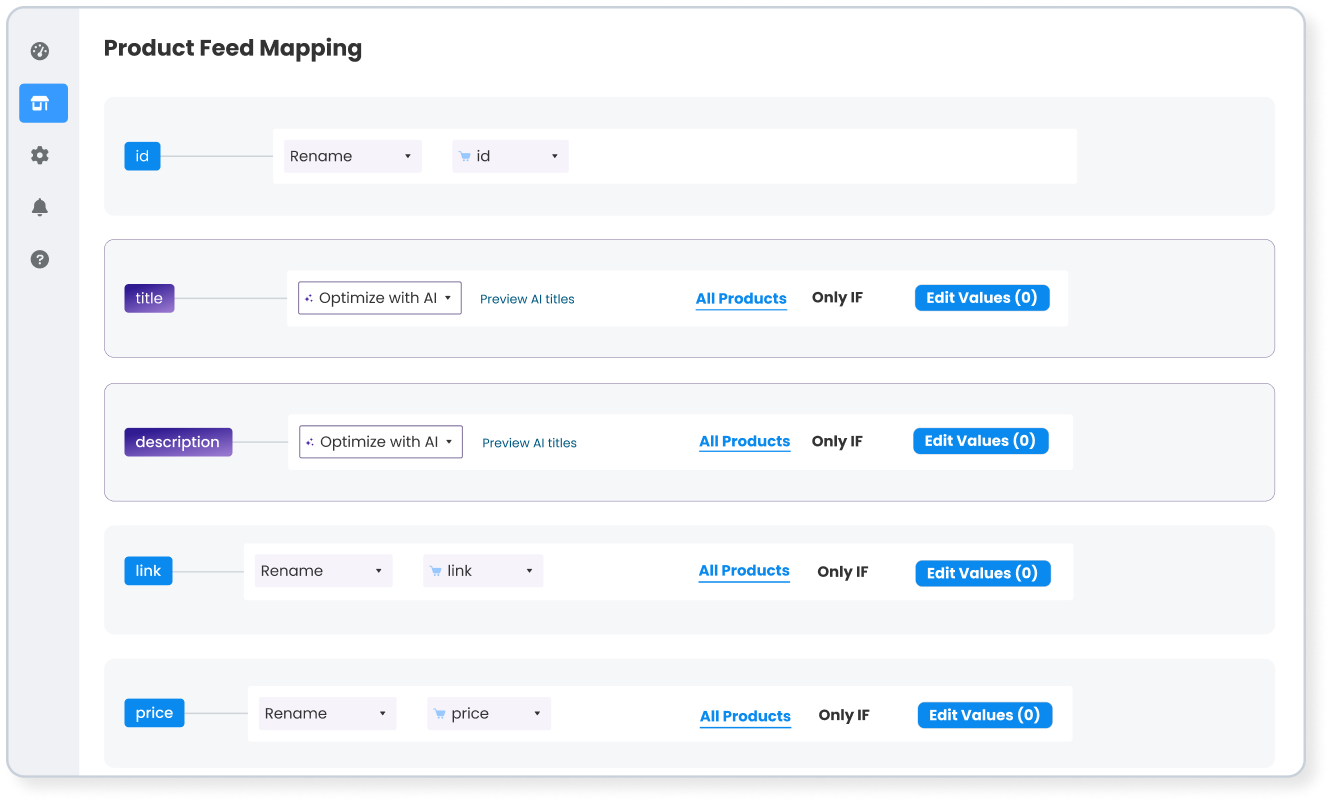Switch to Only IF in link row

(842, 572)
